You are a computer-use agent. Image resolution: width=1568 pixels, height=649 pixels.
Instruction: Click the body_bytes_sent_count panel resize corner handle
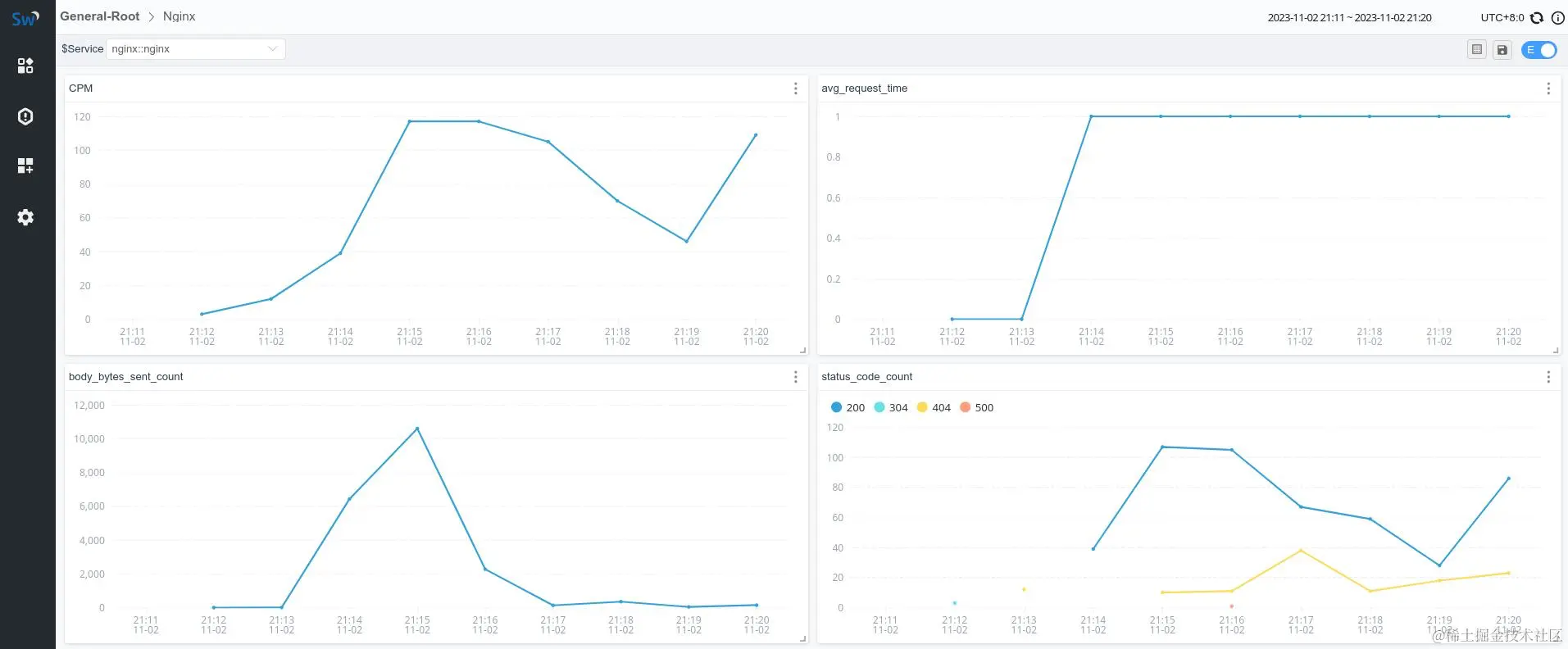(802, 638)
